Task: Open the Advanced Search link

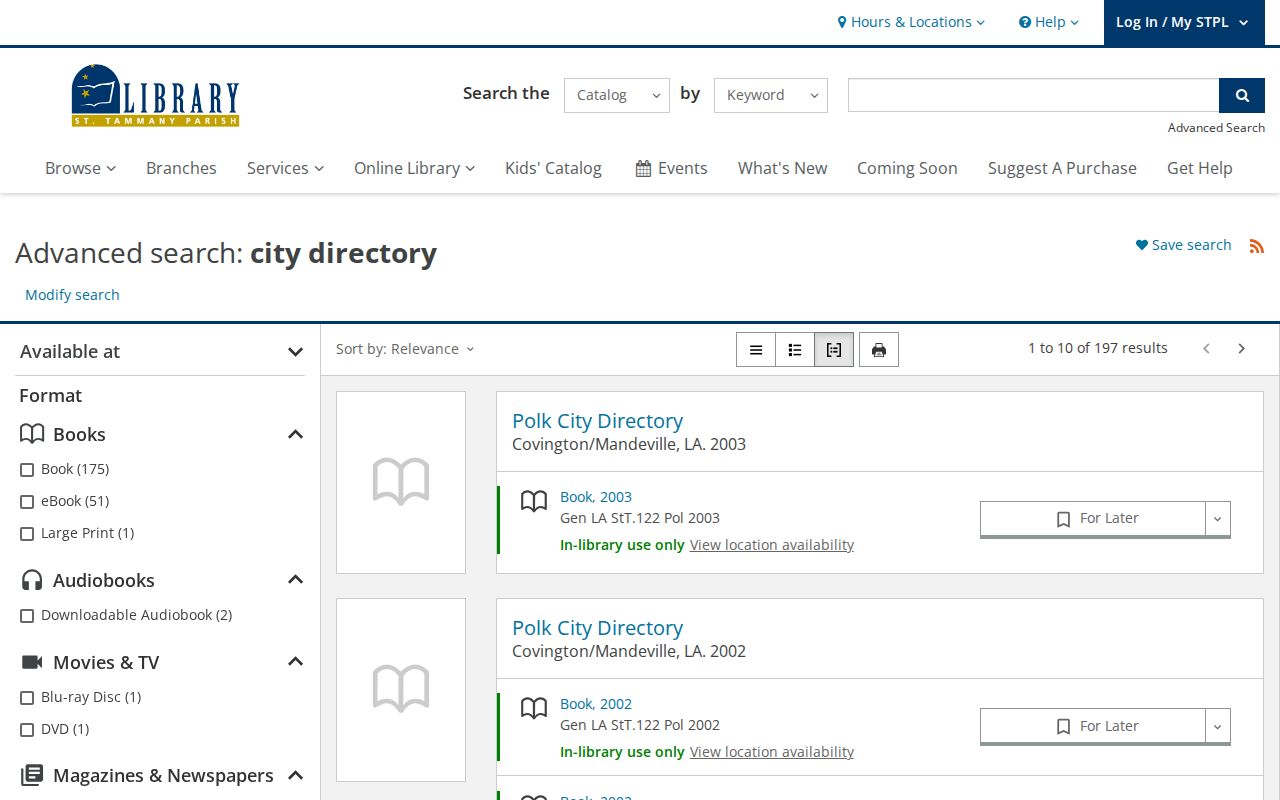Action: (1216, 127)
